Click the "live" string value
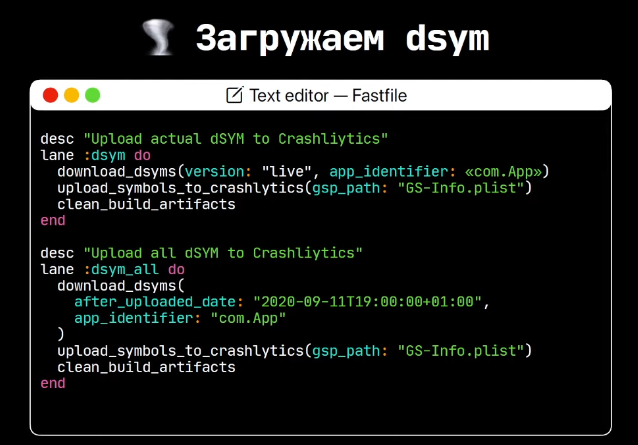The image size is (638, 445). pyautogui.click(x=286, y=171)
